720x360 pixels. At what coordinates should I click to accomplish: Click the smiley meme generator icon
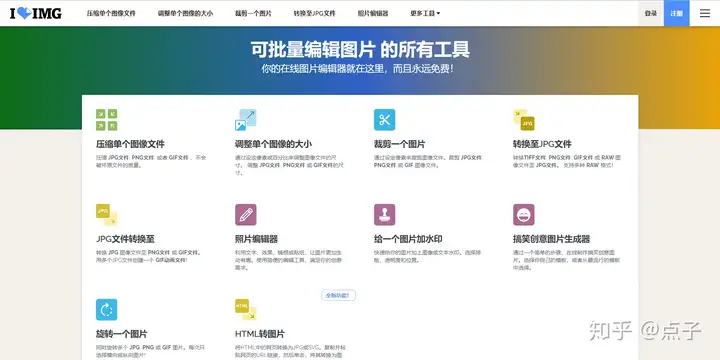523,215
